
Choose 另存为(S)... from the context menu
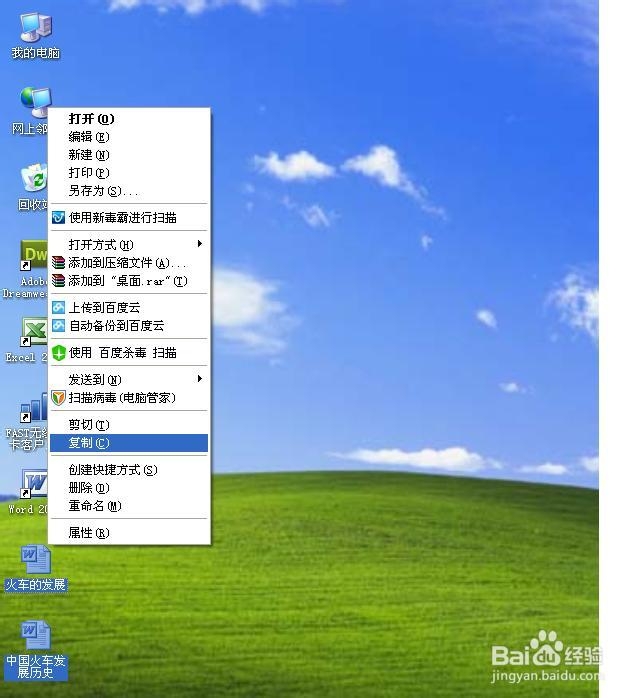[x=129, y=191]
